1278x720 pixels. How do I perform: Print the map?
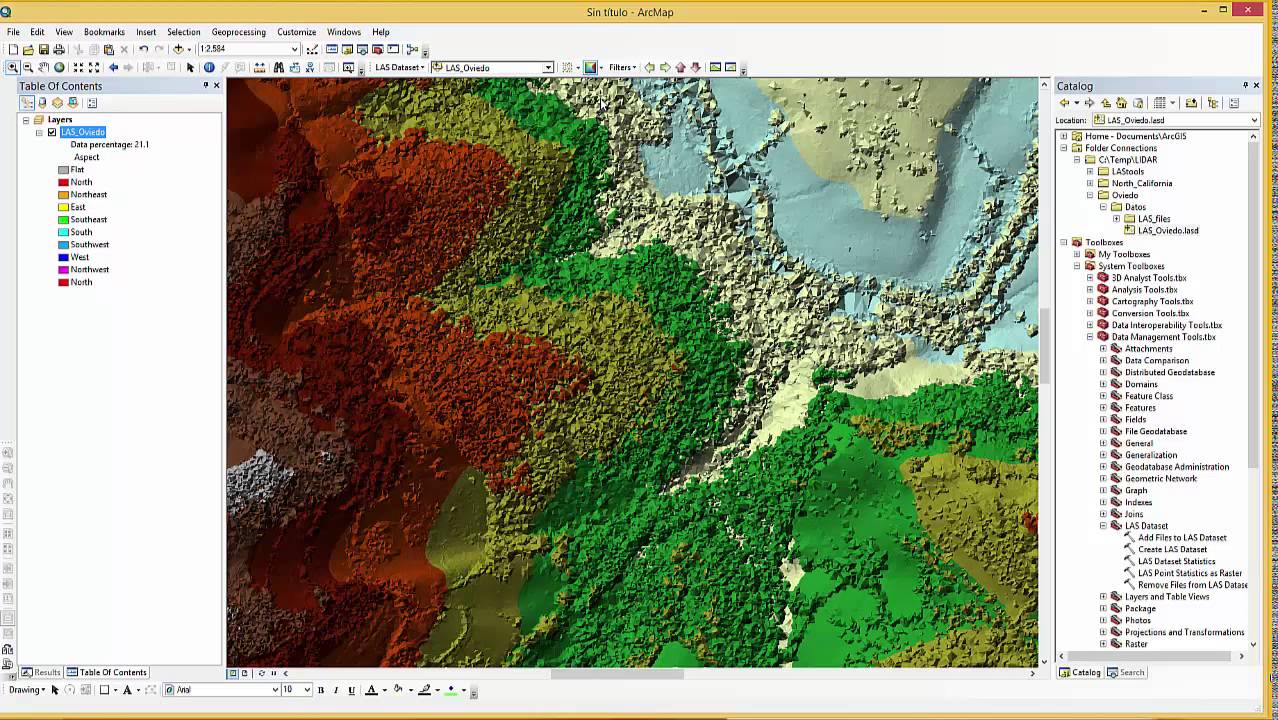pos(59,49)
